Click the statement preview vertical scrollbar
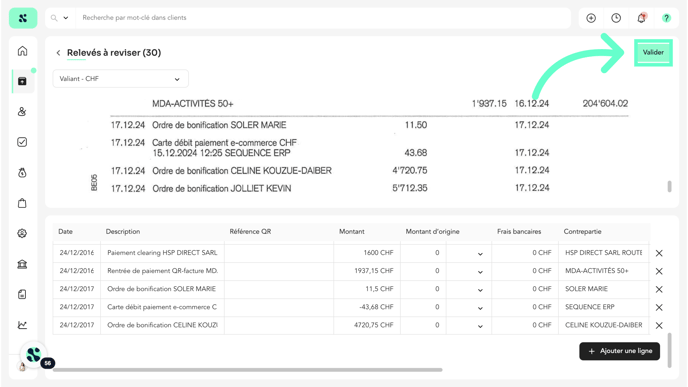The image size is (688, 387). pyautogui.click(x=670, y=186)
